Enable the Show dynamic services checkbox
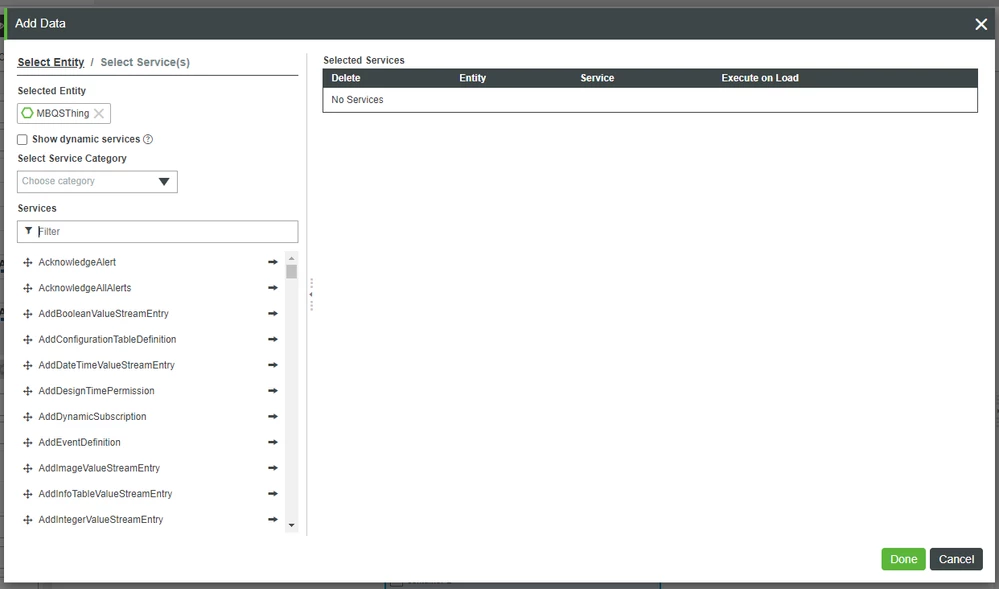 (x=22, y=139)
